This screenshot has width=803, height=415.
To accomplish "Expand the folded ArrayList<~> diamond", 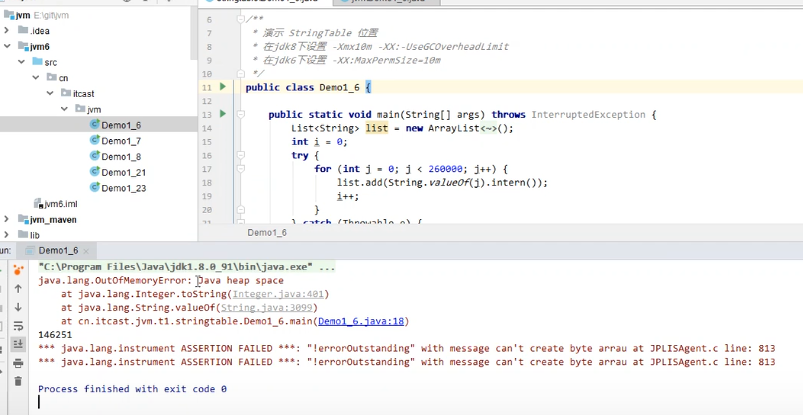I will (489, 128).
